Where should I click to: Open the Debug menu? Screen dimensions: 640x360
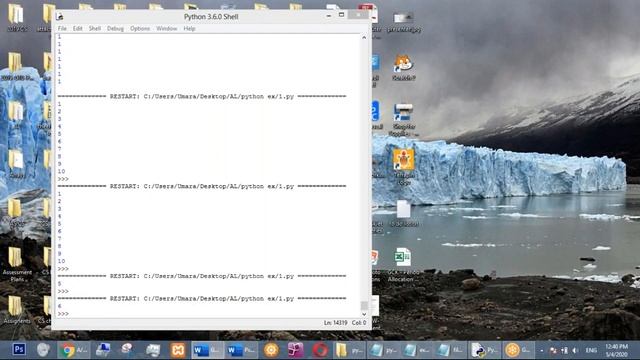tap(115, 29)
